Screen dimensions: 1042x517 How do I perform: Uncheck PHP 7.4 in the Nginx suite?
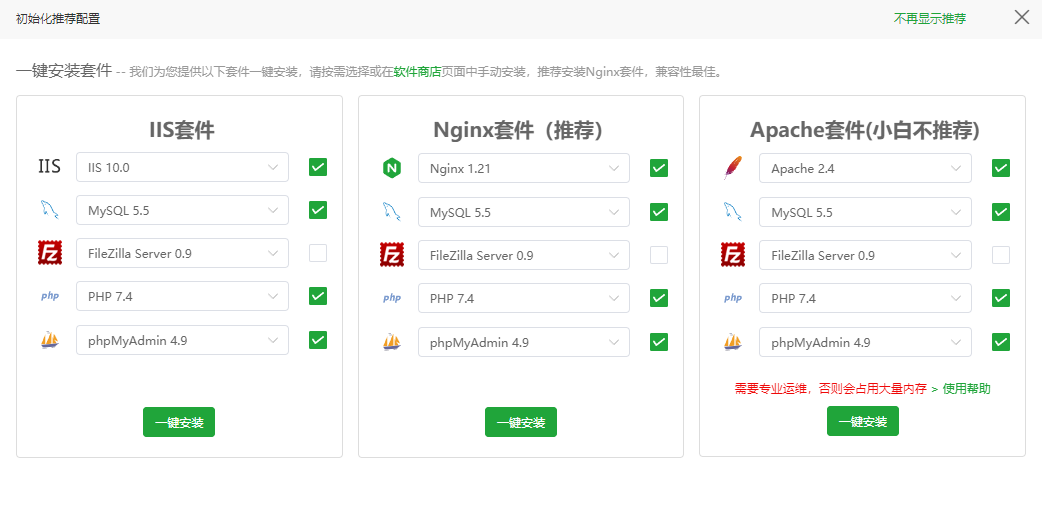[659, 298]
